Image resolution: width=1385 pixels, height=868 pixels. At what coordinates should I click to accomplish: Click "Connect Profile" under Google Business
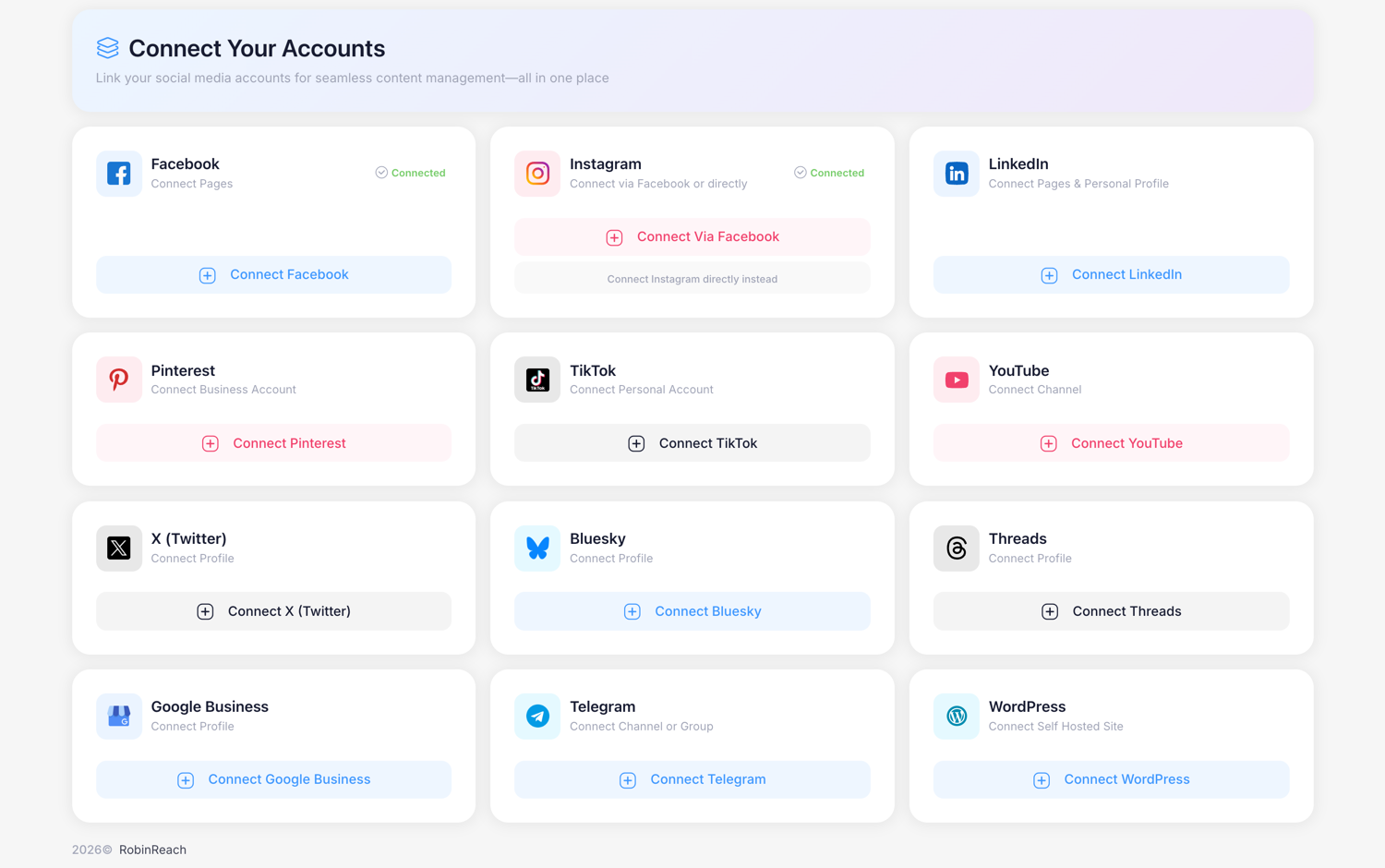[193, 727]
